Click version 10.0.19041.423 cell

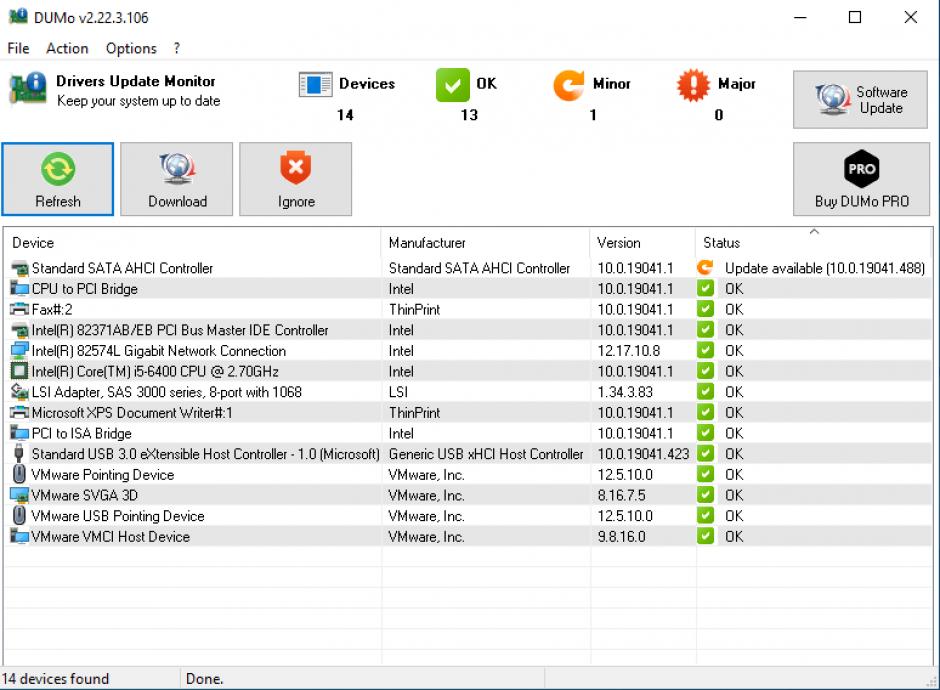[x=643, y=454]
